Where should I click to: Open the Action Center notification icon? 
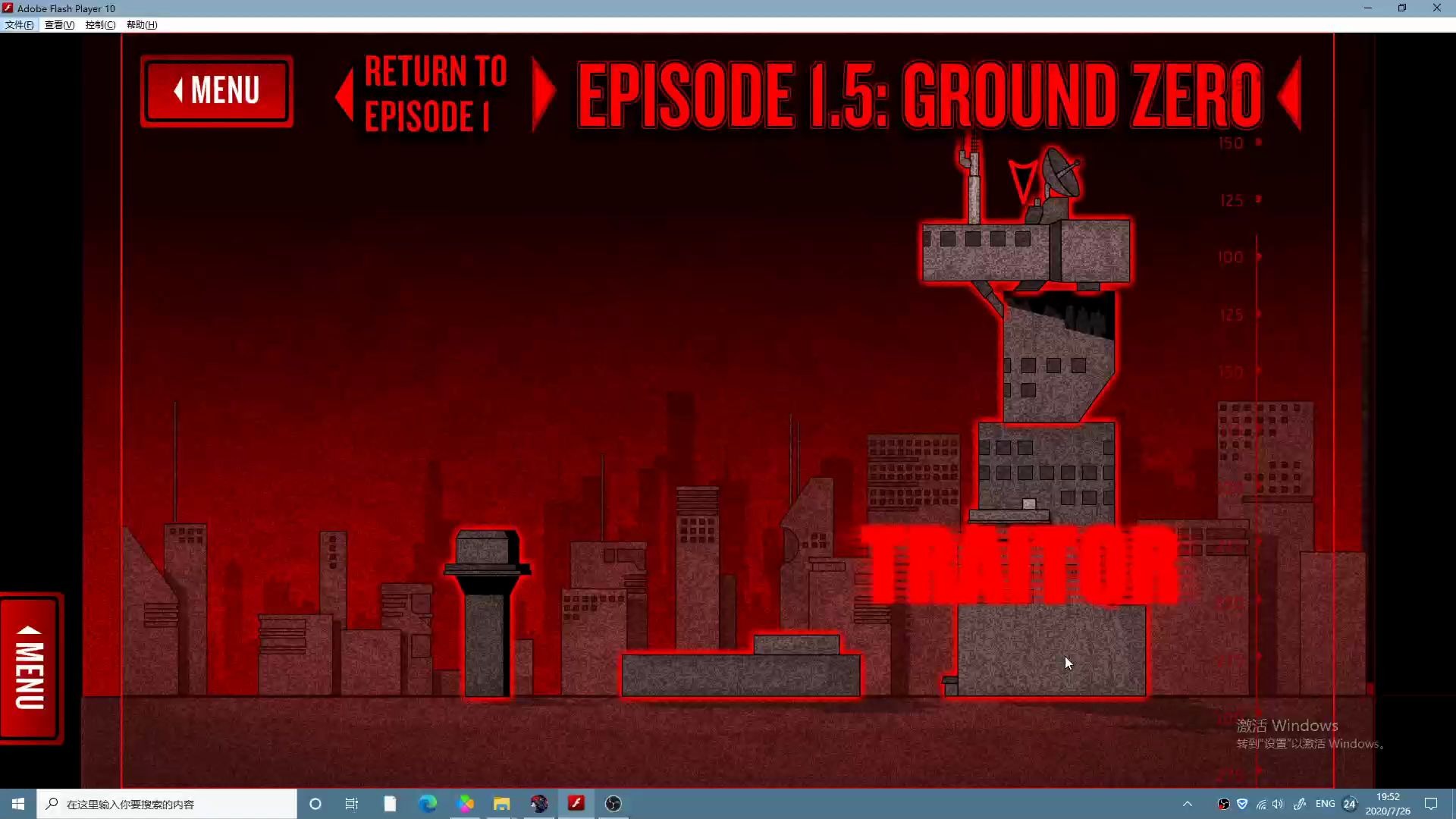[x=1431, y=804]
